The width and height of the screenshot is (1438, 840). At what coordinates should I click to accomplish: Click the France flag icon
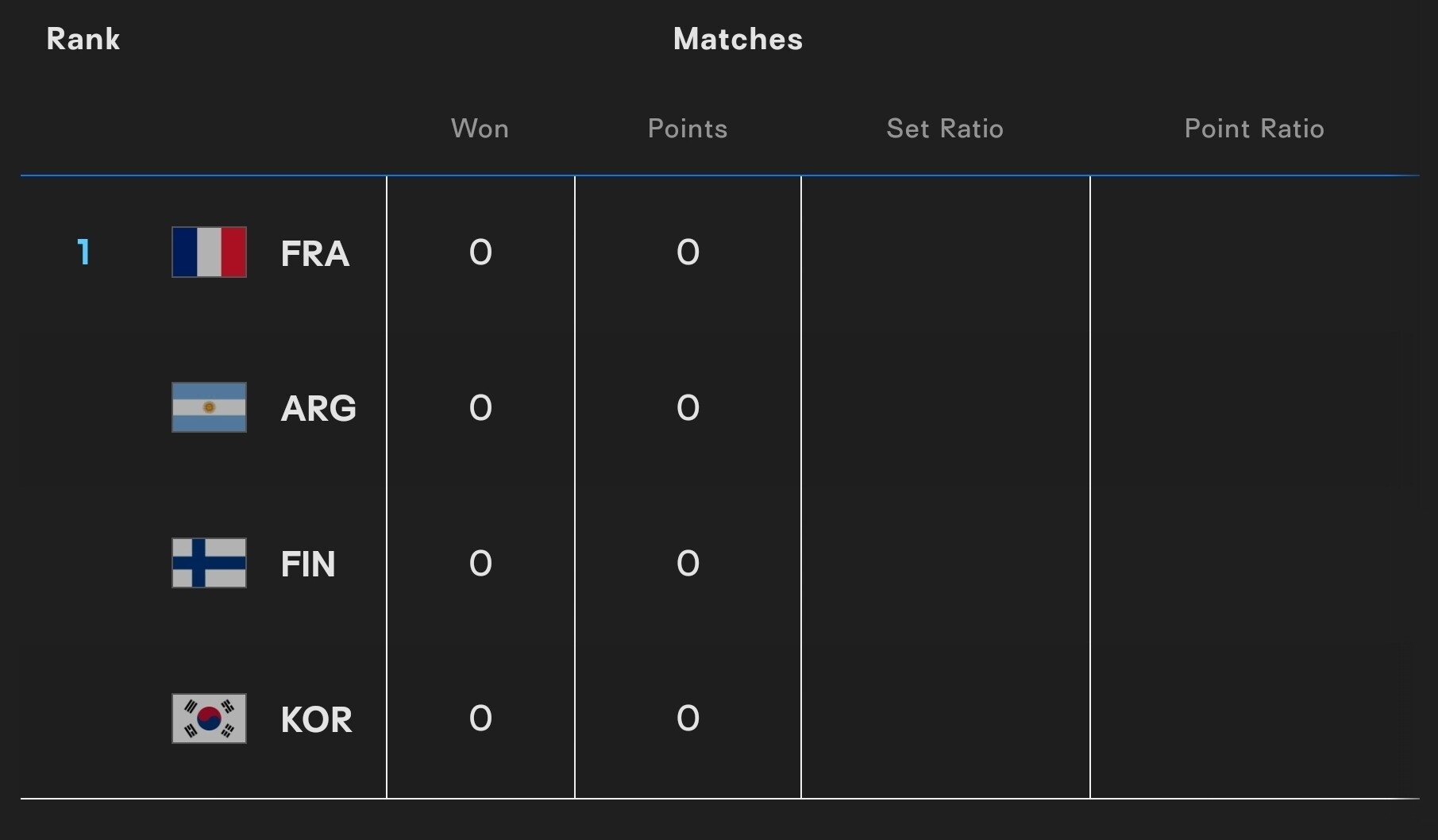pos(209,252)
